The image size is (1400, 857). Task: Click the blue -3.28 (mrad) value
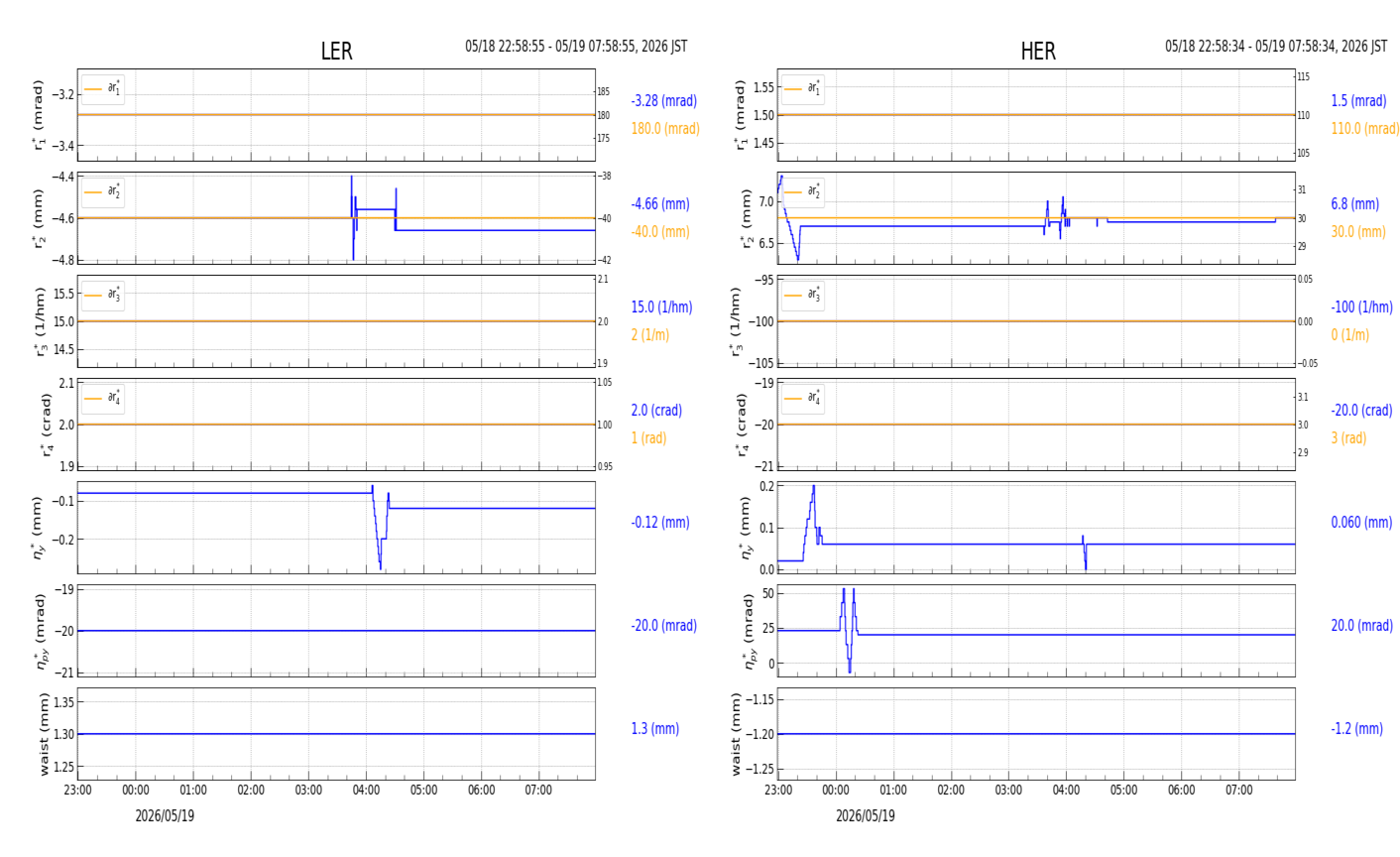click(x=664, y=101)
